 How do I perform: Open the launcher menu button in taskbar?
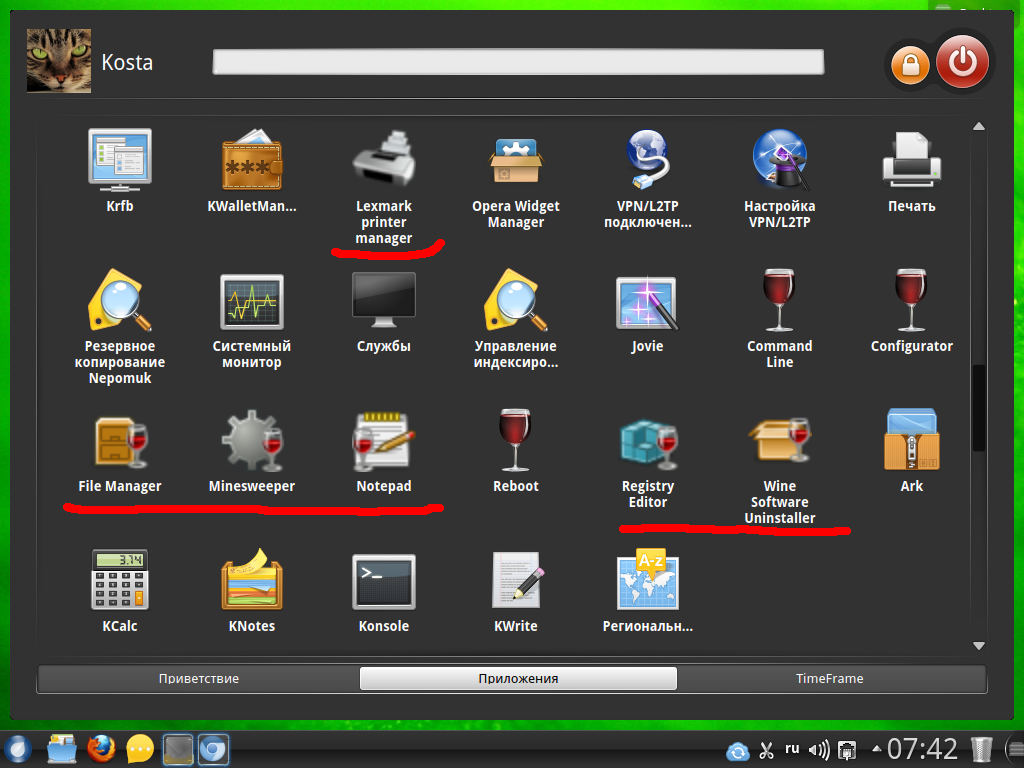point(18,749)
